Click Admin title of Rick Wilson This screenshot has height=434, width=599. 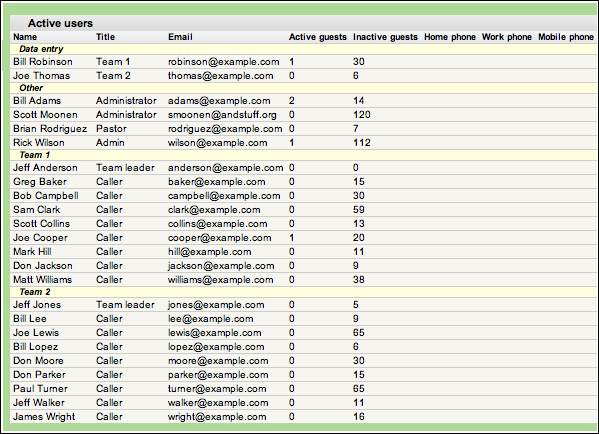[x=110, y=143]
